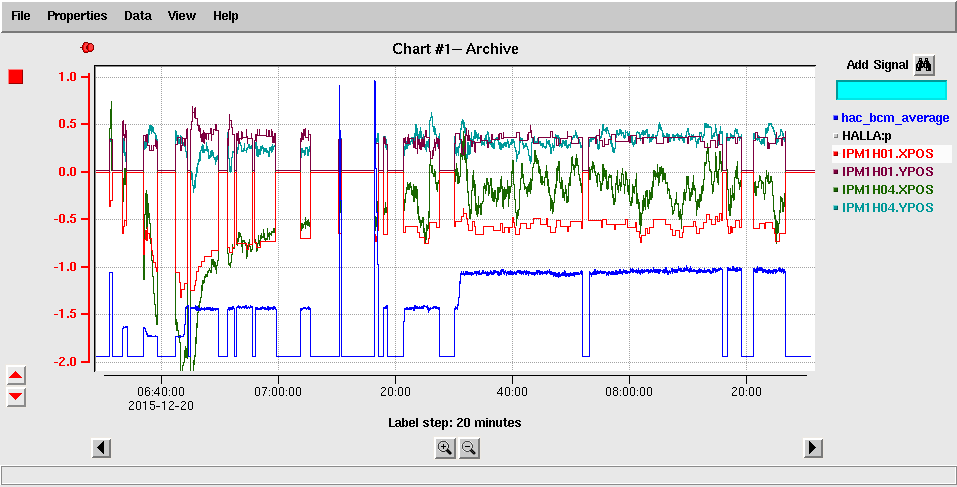Open the Data menu

pos(137,16)
